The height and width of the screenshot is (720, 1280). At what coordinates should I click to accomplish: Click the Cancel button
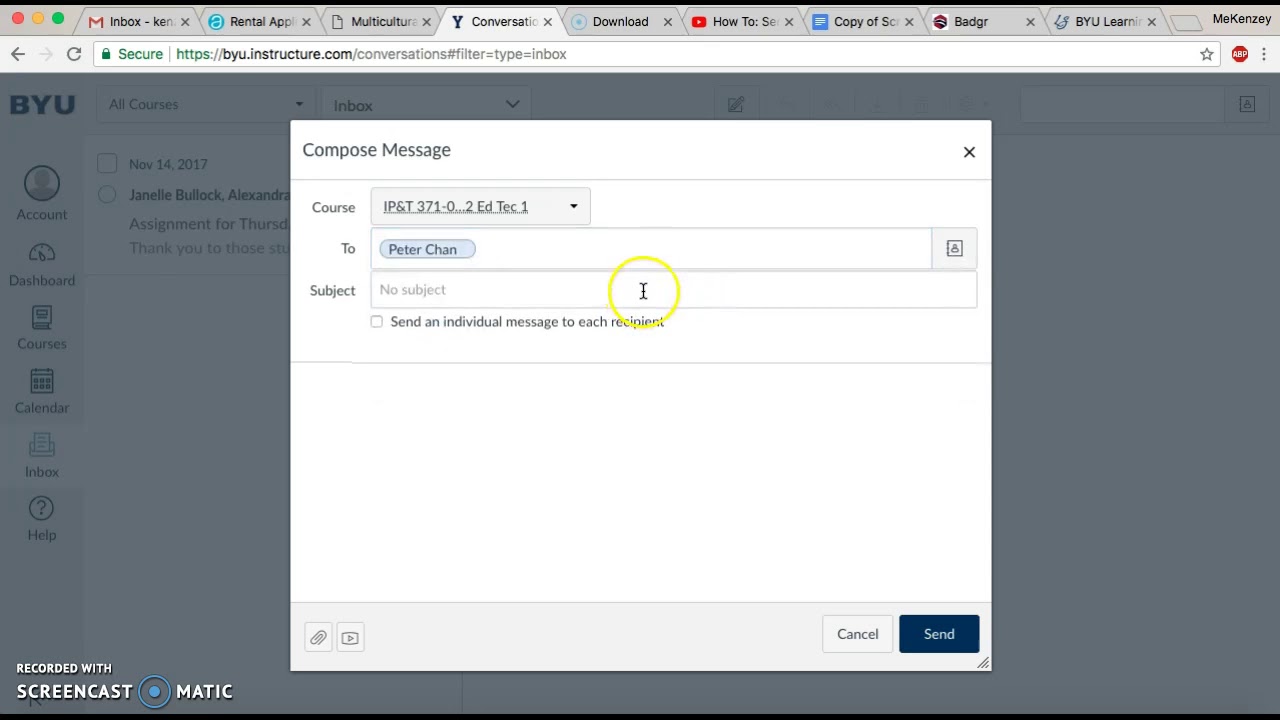(858, 634)
